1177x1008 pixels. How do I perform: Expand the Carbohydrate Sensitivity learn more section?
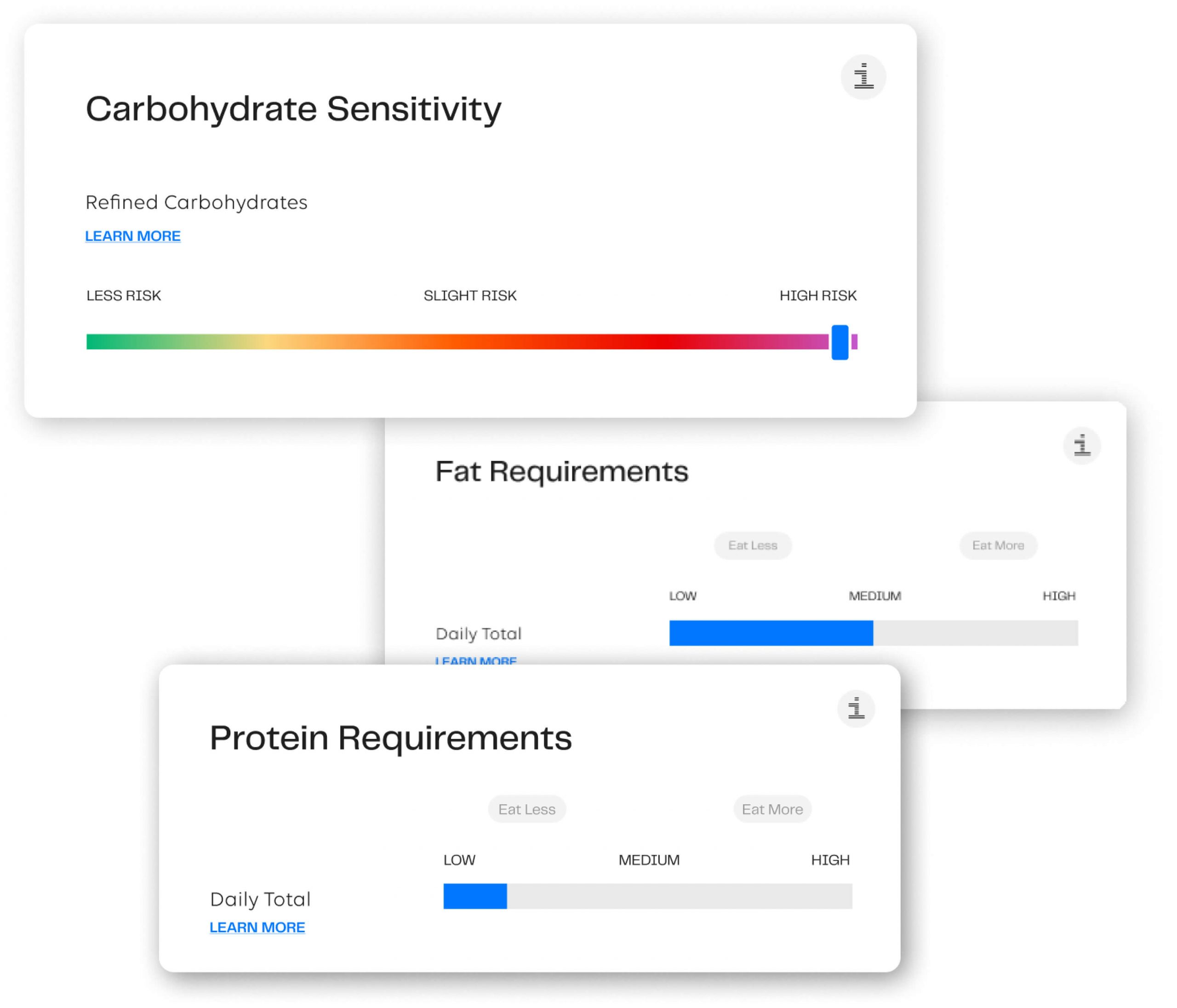132,236
